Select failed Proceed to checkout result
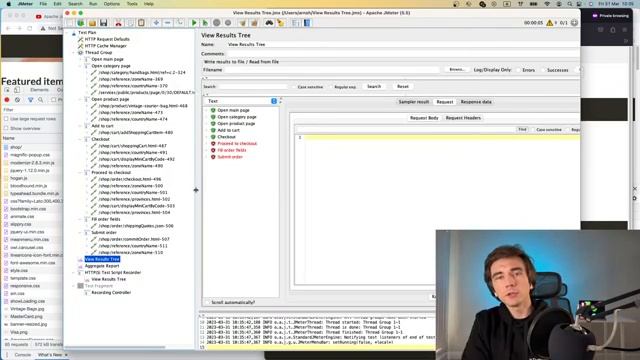 click(237, 144)
